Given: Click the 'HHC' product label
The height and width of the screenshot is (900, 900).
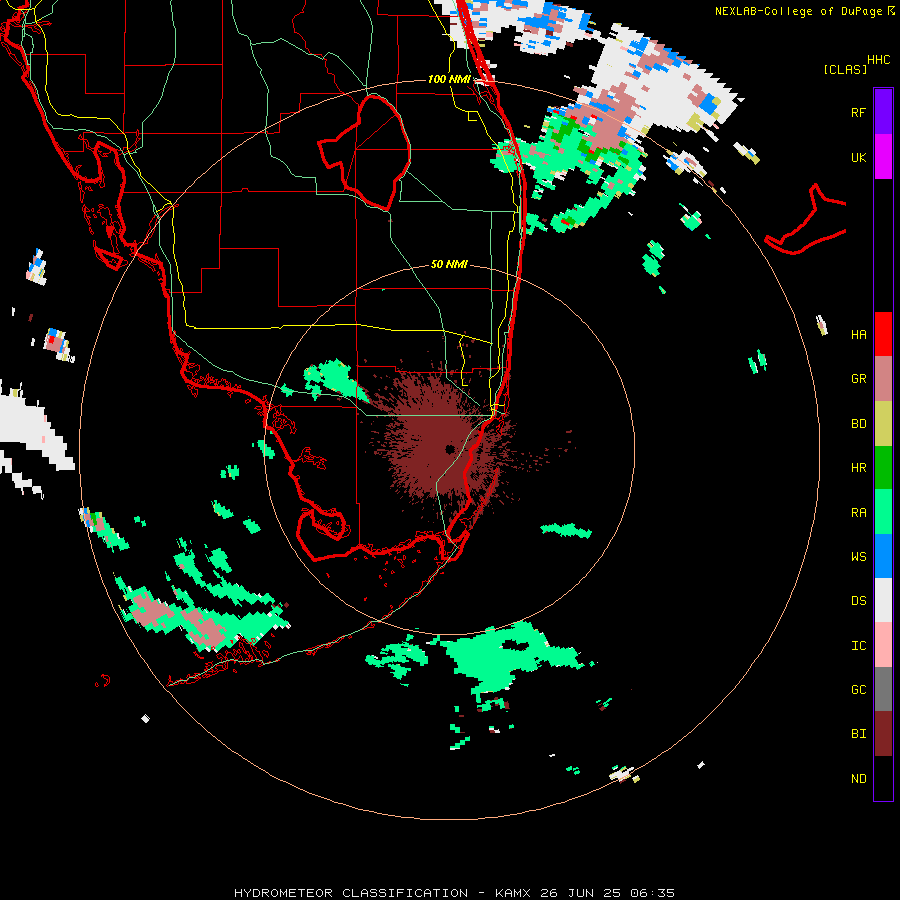Looking at the screenshot, I should [x=878, y=60].
